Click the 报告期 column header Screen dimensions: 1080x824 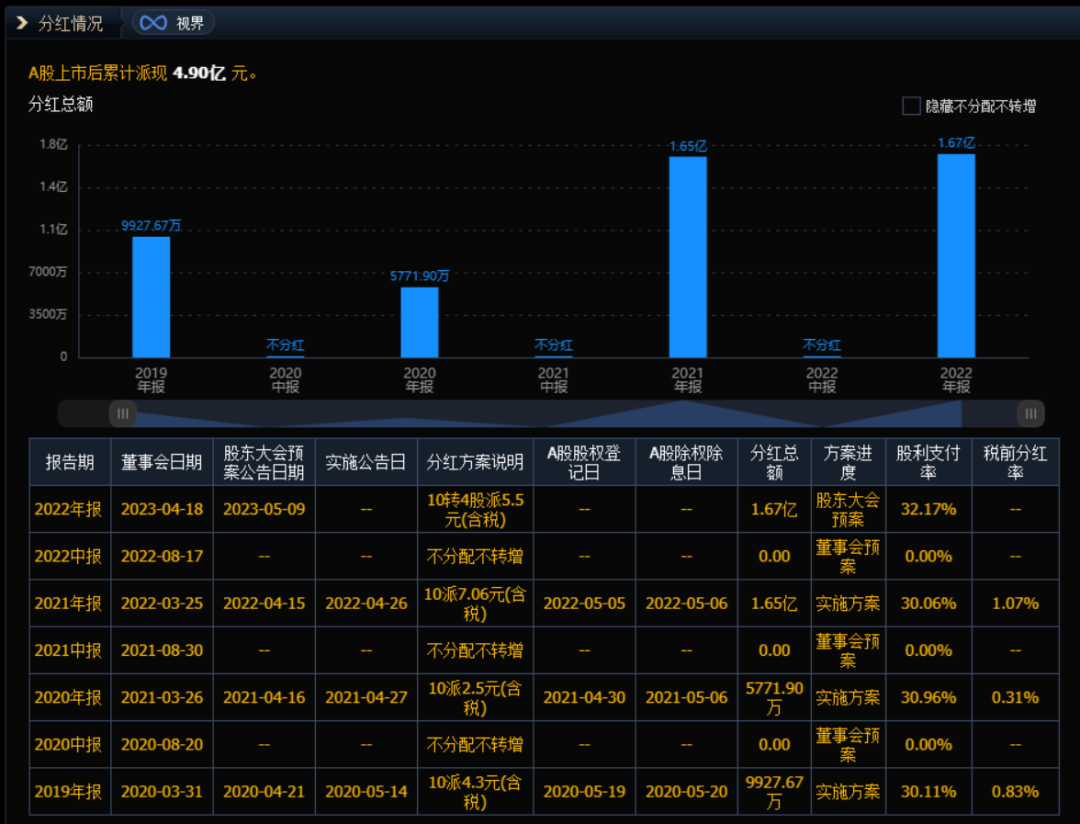tap(70, 462)
